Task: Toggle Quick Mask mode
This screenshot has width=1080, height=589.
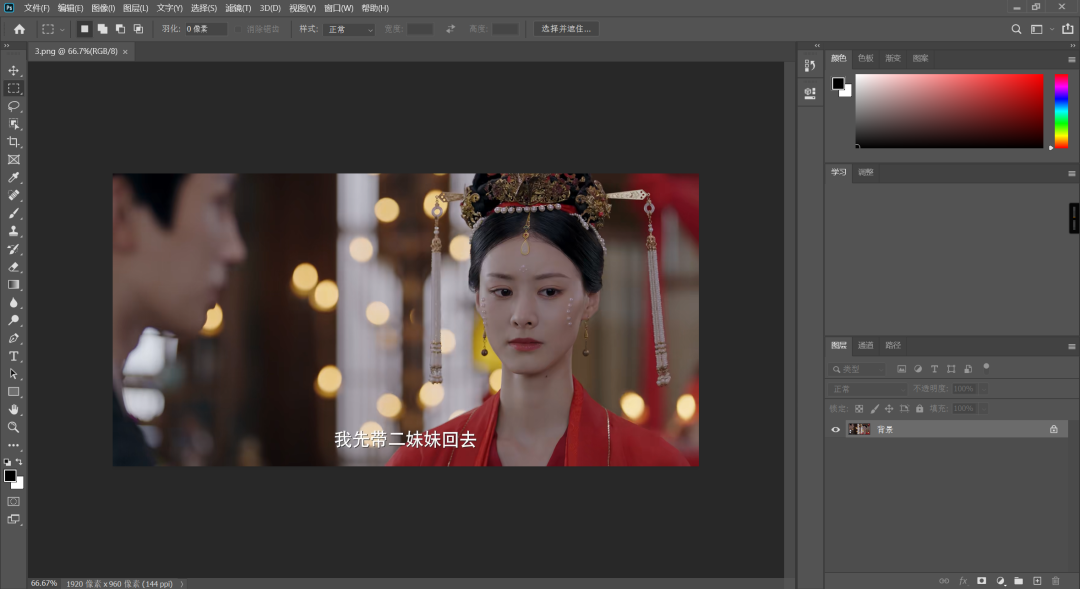Action: pyautogui.click(x=13, y=502)
